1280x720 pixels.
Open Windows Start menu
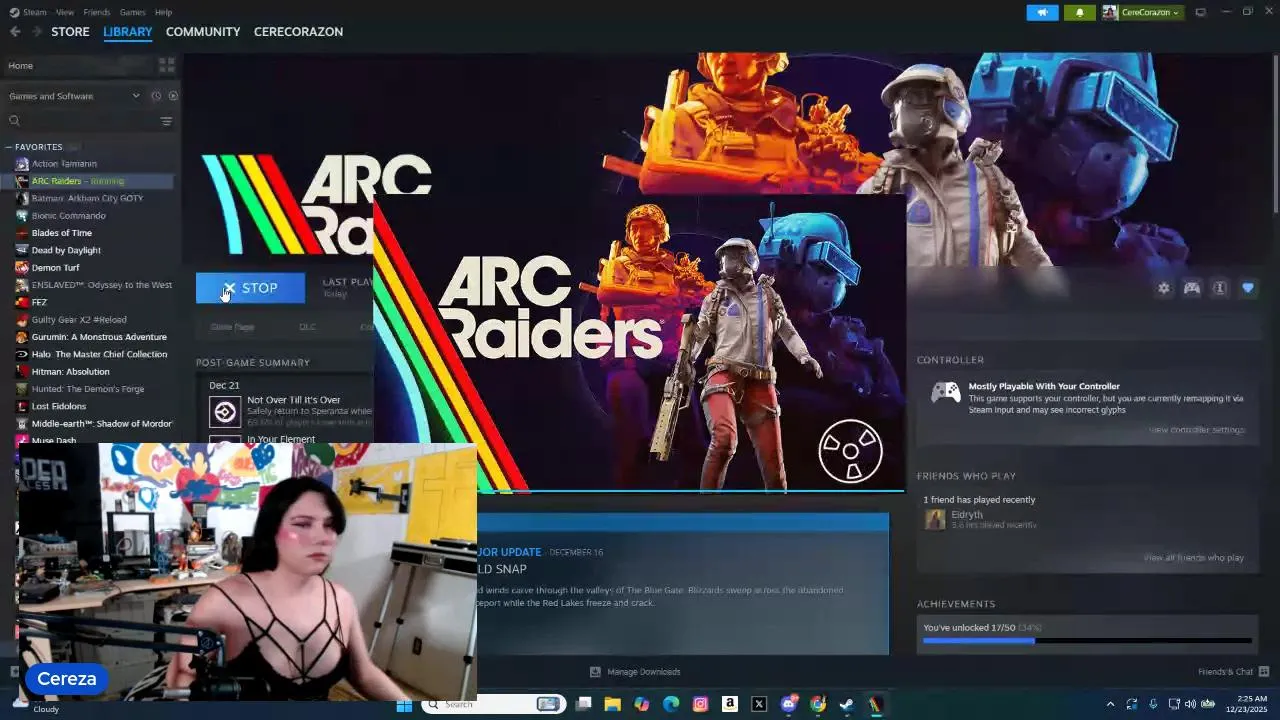click(404, 704)
